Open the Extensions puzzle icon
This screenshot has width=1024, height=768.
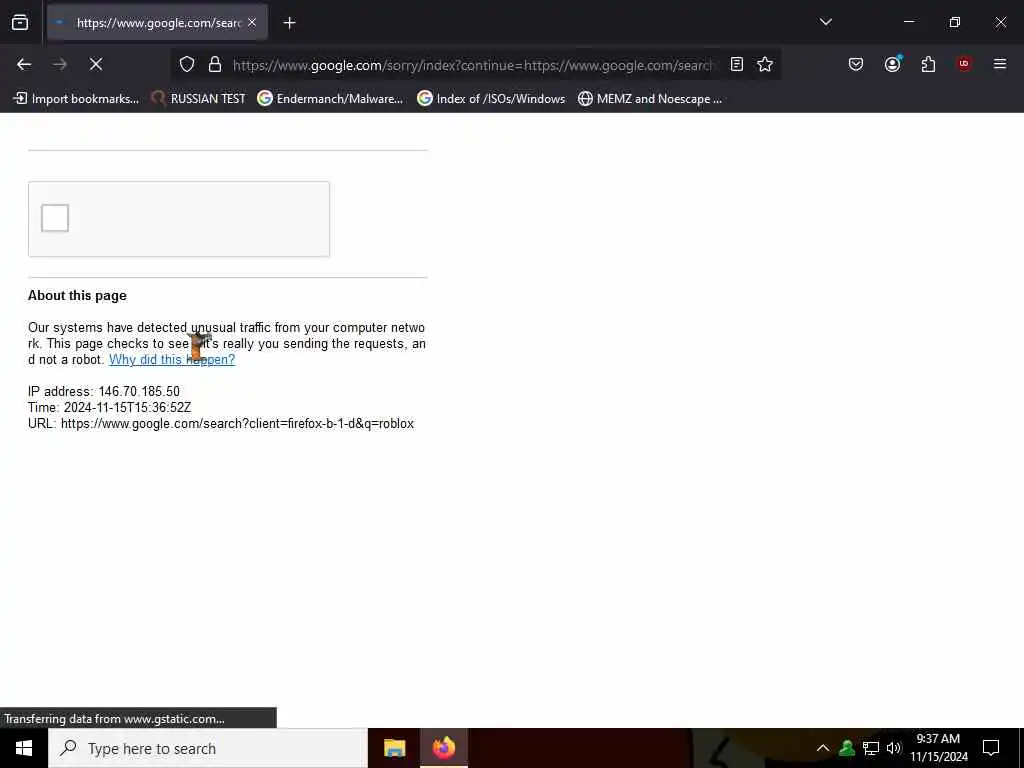[x=928, y=64]
